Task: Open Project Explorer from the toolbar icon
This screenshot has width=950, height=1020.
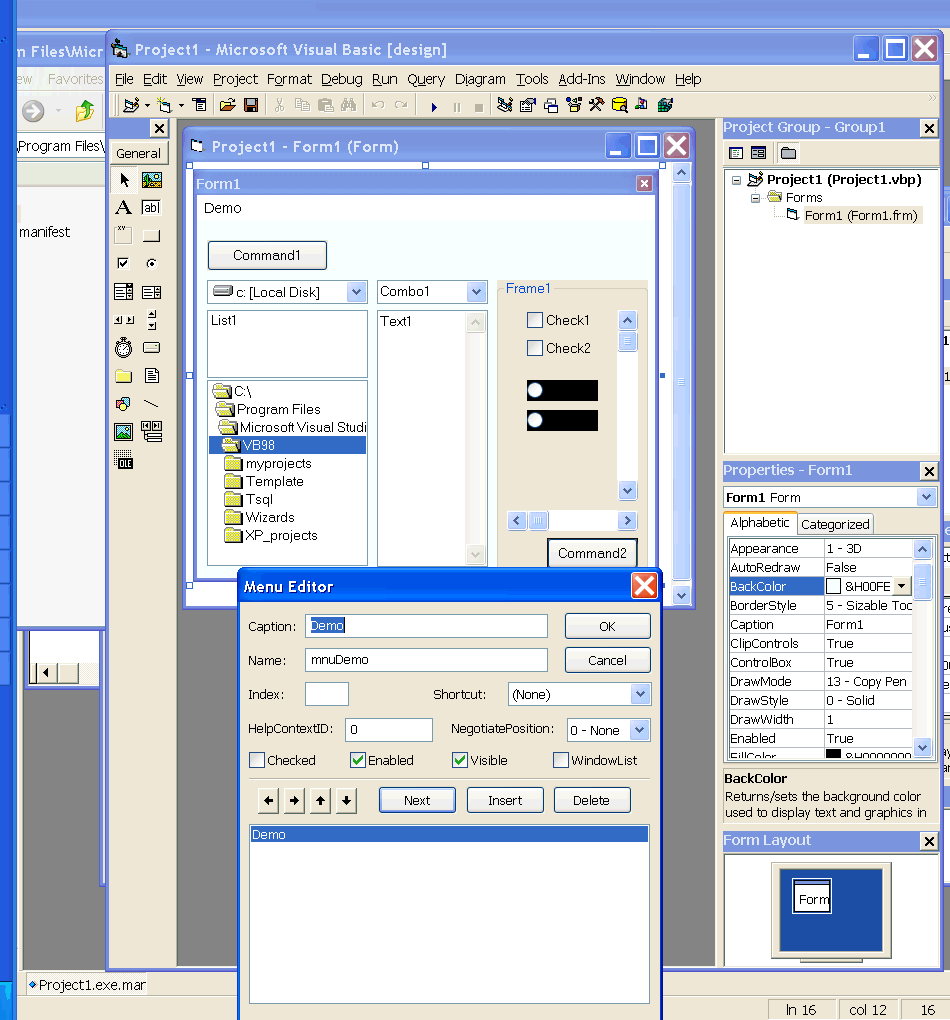Action: pyautogui.click(x=504, y=105)
